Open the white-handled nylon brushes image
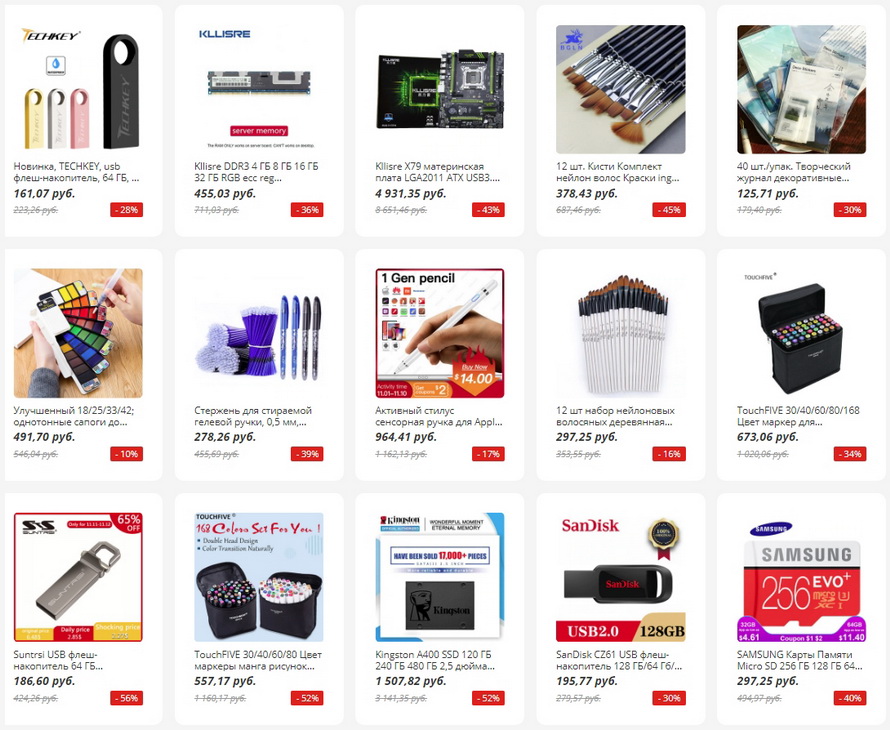Screen dimensions: 890x730 [620, 333]
